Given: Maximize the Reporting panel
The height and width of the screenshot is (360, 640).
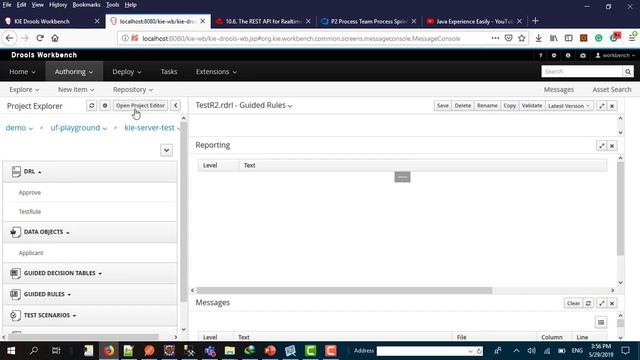Looking at the screenshot, I should coord(601,146).
